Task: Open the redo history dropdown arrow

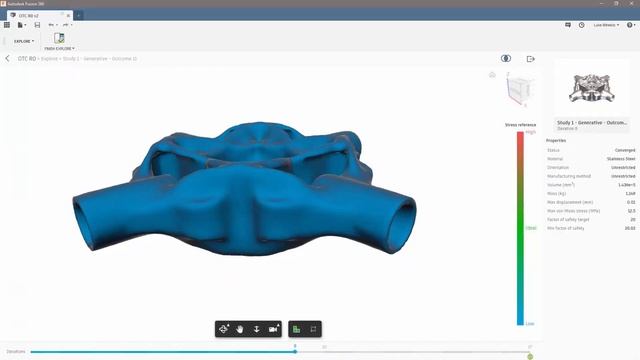Action: [71, 25]
